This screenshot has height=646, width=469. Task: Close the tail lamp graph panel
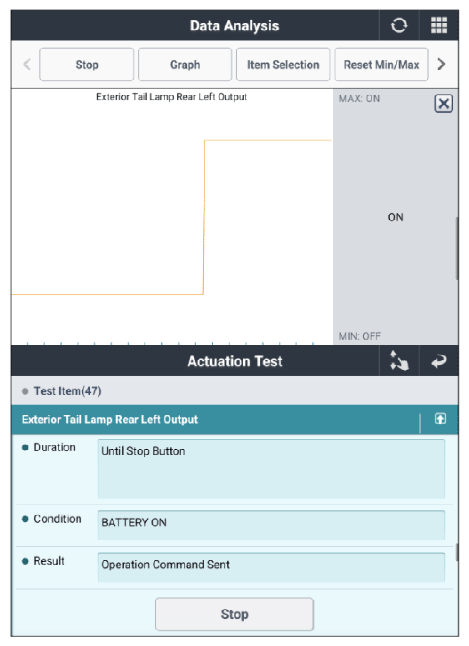(443, 103)
